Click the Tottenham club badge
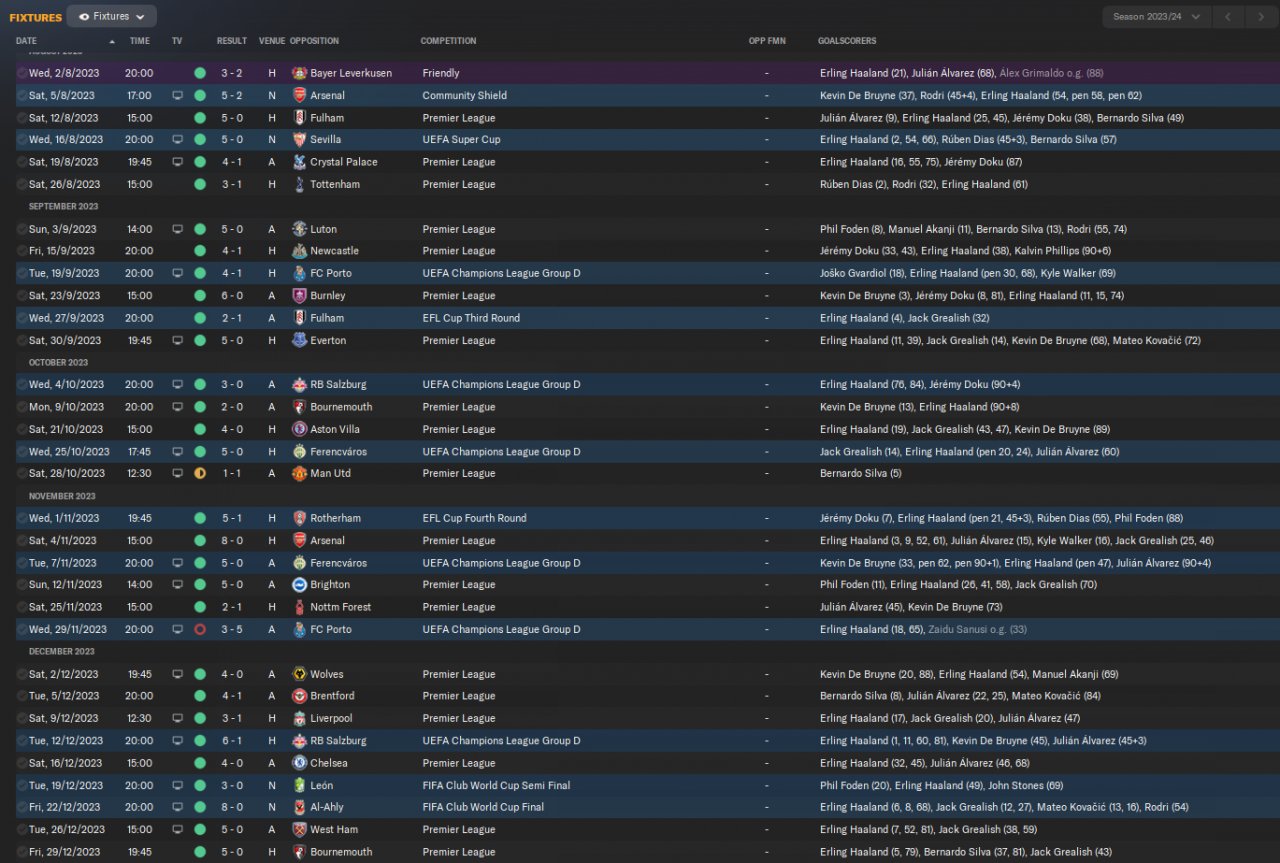Screen dimensions: 1280x863 [299, 184]
